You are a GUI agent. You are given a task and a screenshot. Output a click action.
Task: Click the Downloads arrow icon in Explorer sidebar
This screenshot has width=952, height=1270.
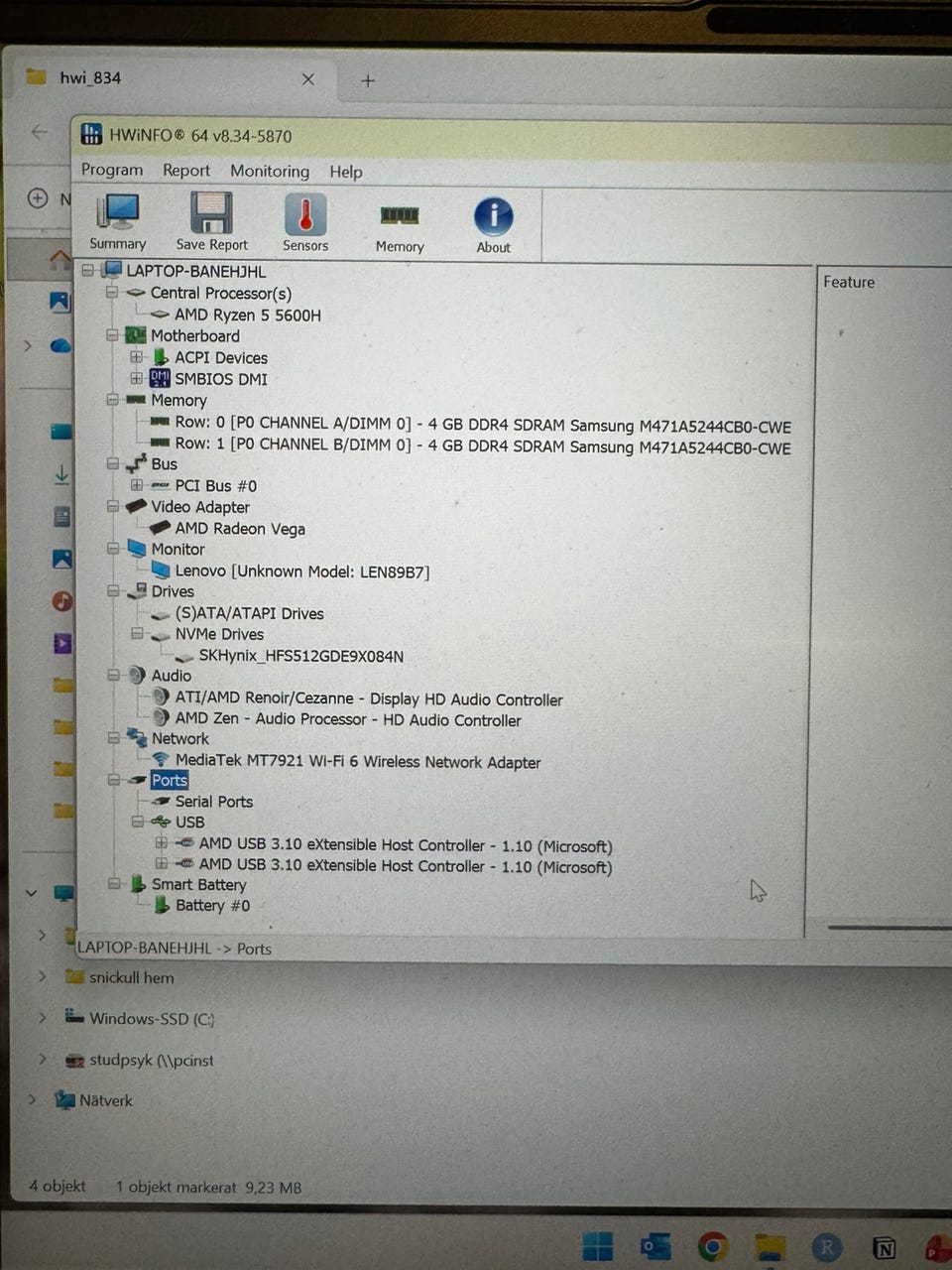(x=61, y=475)
